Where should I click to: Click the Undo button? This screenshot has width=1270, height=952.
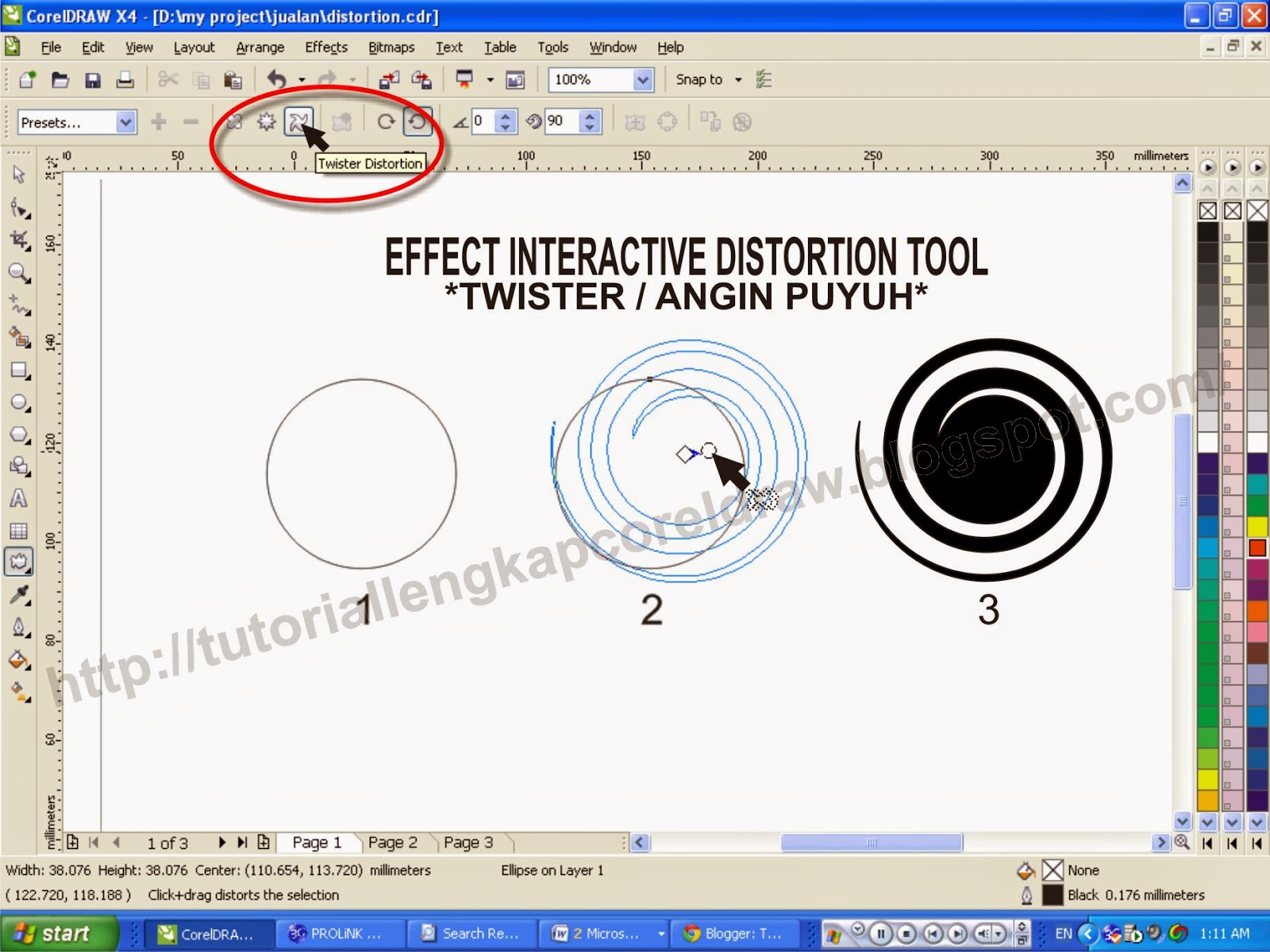click(x=276, y=79)
